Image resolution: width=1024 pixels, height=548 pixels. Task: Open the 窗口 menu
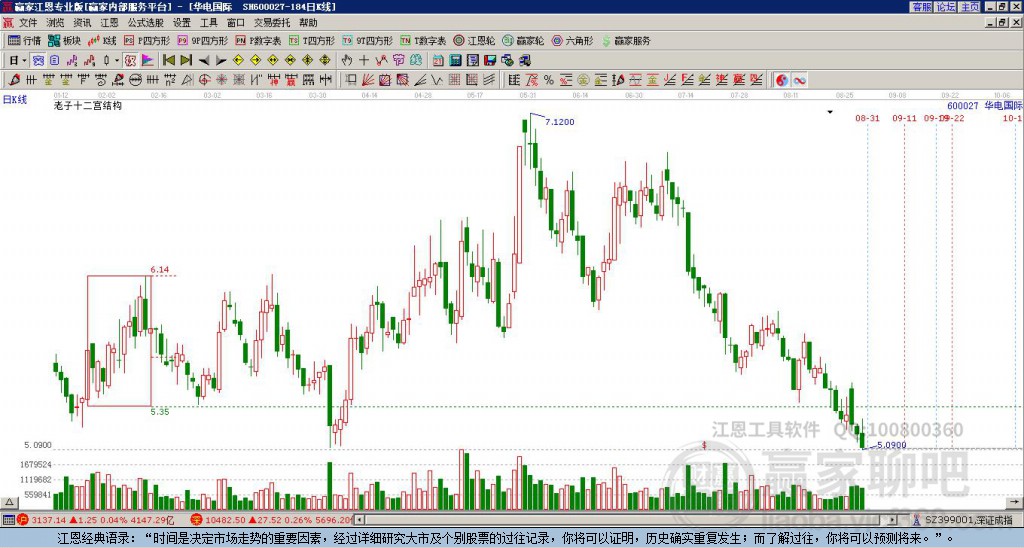236,23
